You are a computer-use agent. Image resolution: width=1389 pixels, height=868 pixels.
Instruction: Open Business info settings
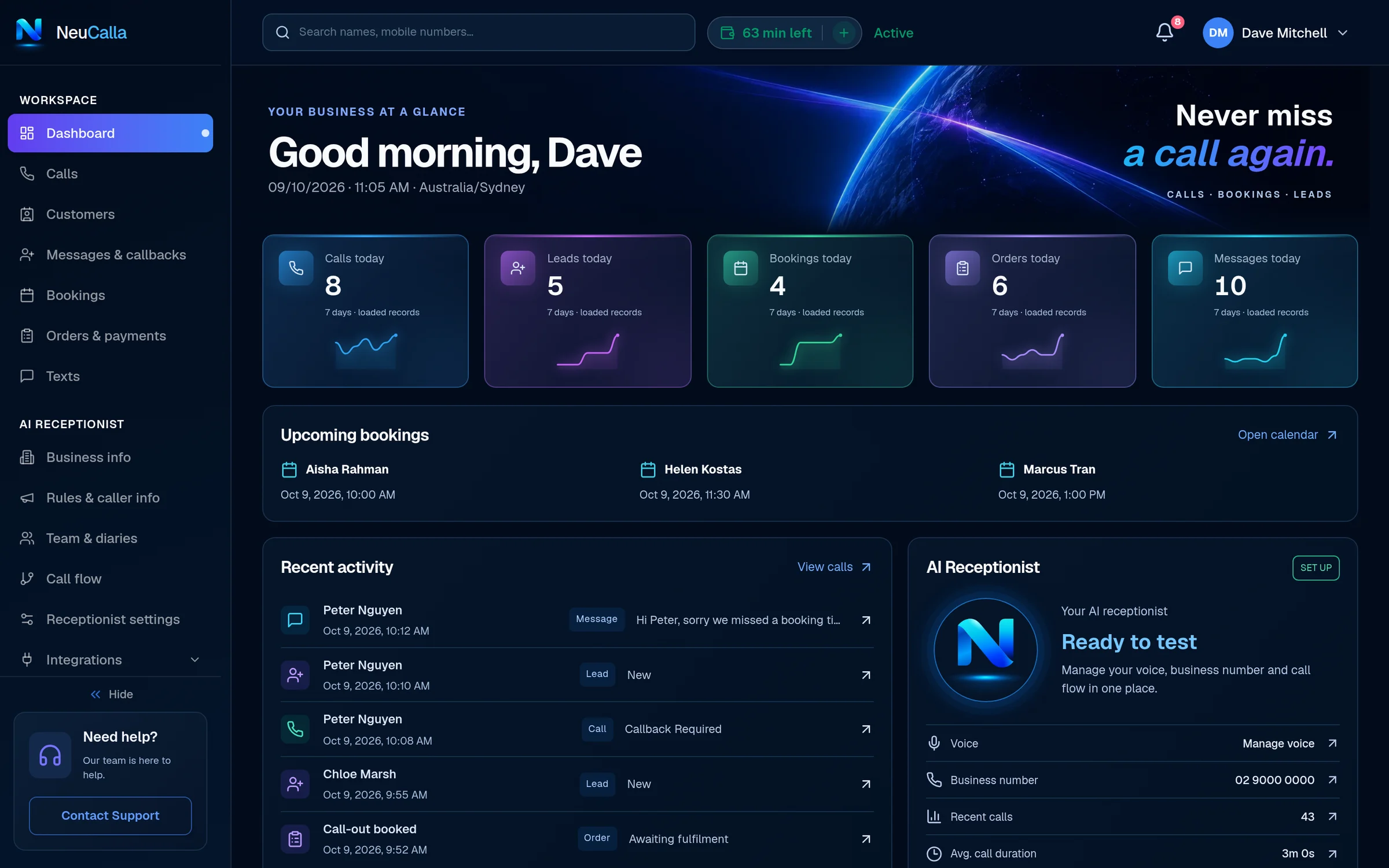110,457
